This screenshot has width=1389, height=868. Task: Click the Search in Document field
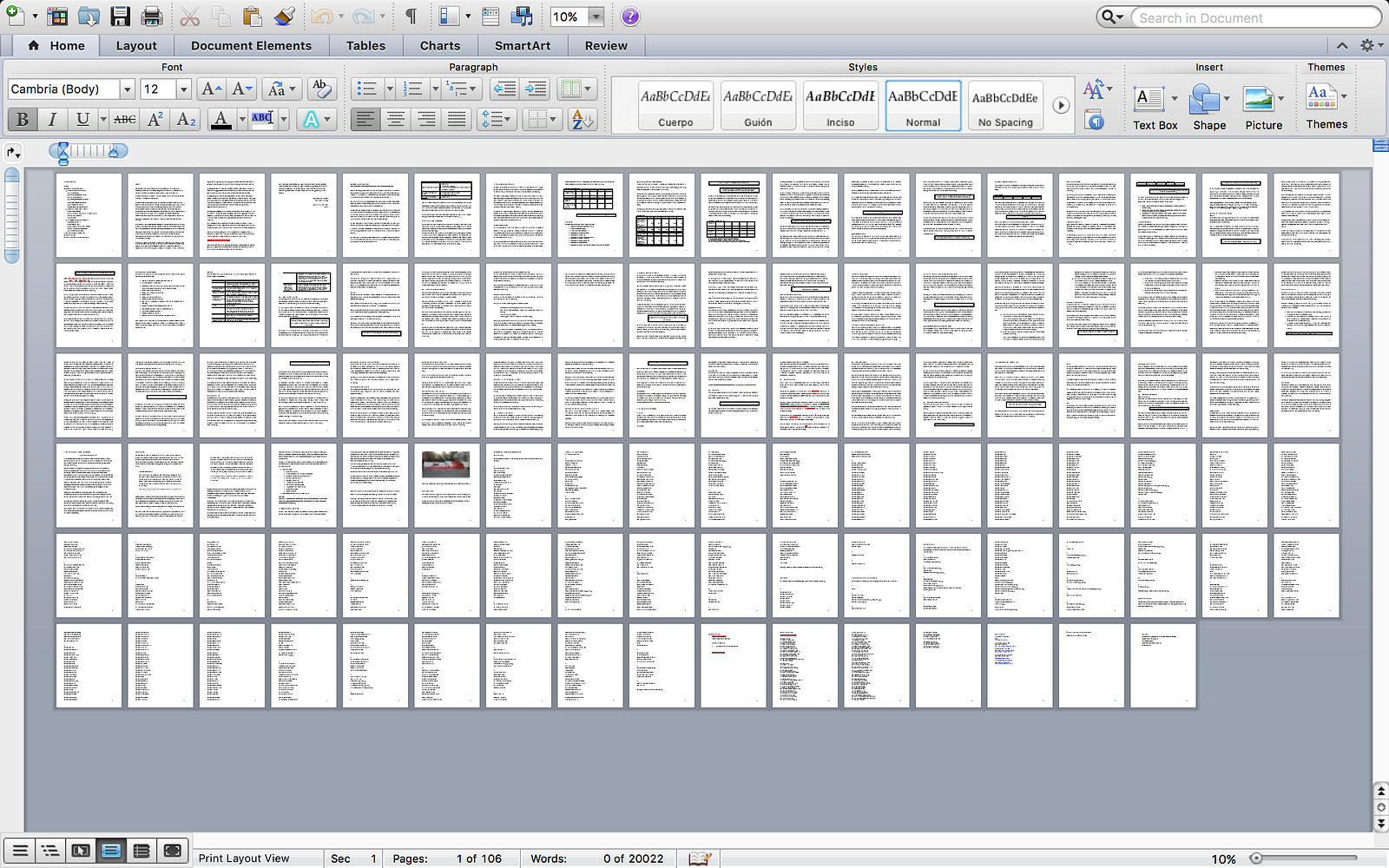point(1255,17)
